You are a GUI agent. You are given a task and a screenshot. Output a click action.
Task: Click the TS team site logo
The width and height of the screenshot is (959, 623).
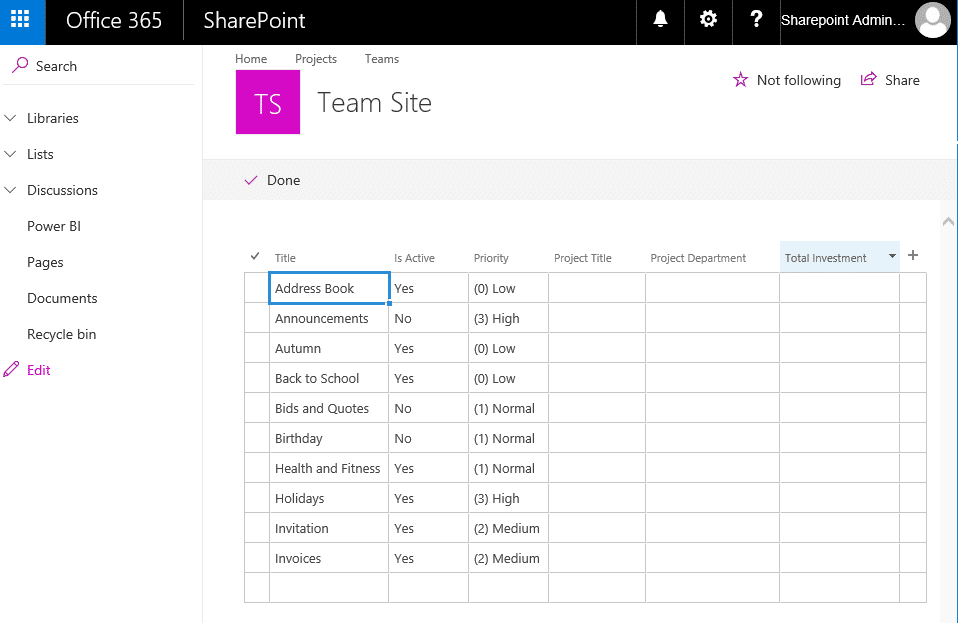pos(267,102)
